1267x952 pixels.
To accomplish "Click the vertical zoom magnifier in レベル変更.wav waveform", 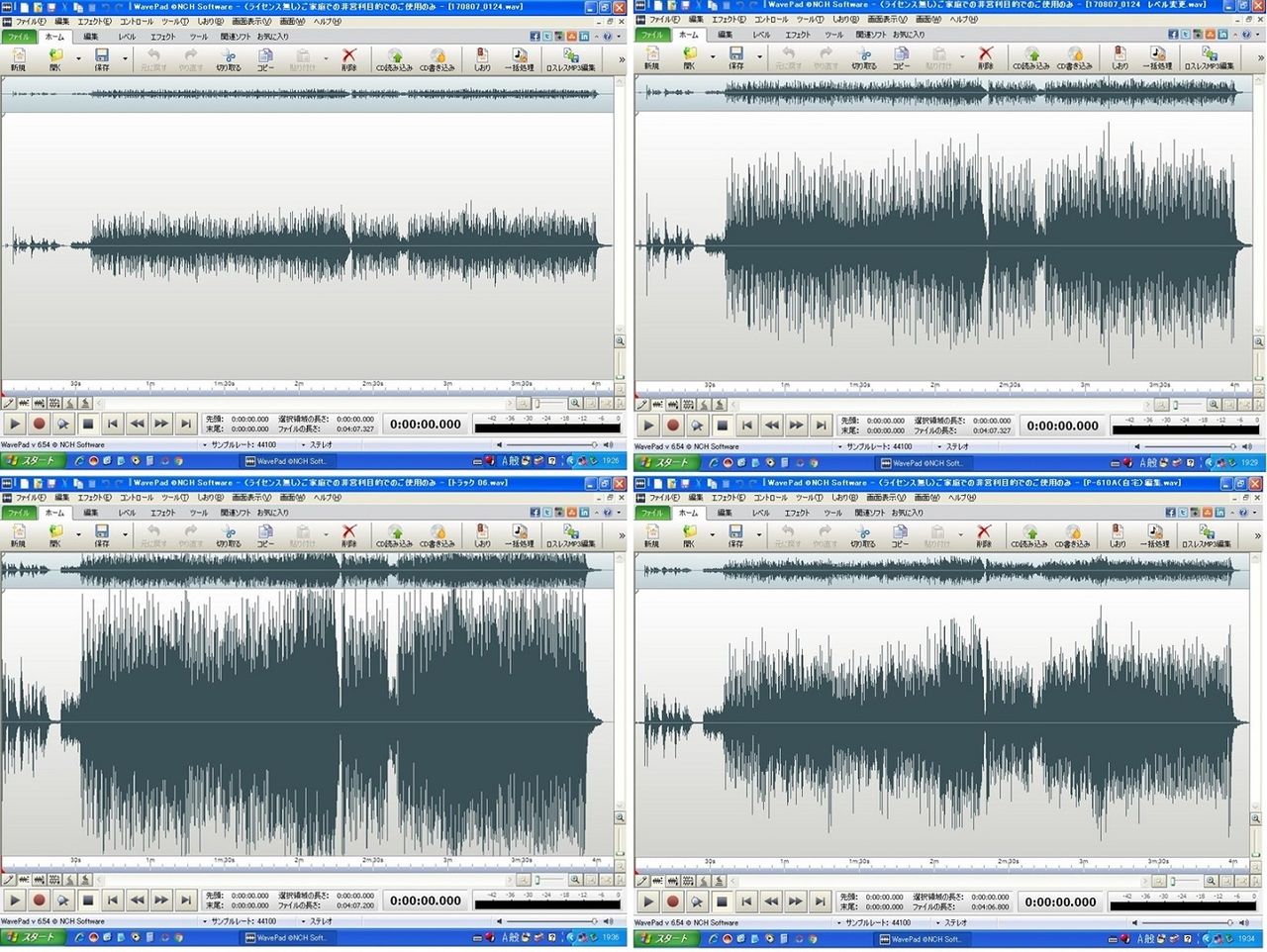I will (x=1259, y=342).
